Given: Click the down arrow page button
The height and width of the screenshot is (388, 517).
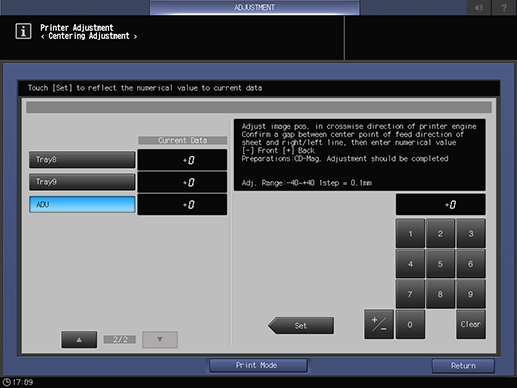Looking at the screenshot, I should tap(160, 340).
